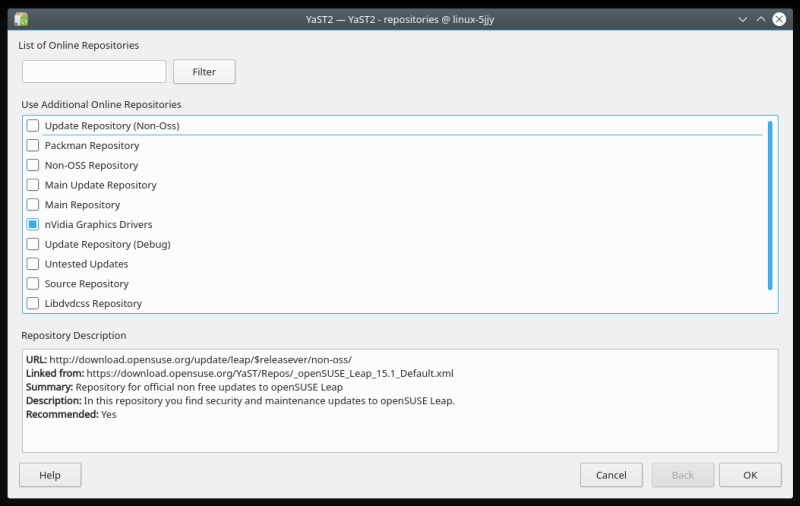This screenshot has height=506, width=800.
Task: Select the Untested Updates row label
Action: pos(86,264)
